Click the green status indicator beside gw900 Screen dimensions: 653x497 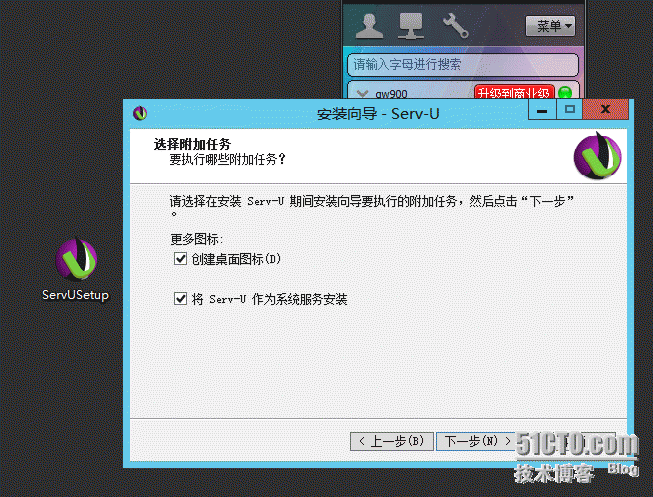[x=565, y=92]
